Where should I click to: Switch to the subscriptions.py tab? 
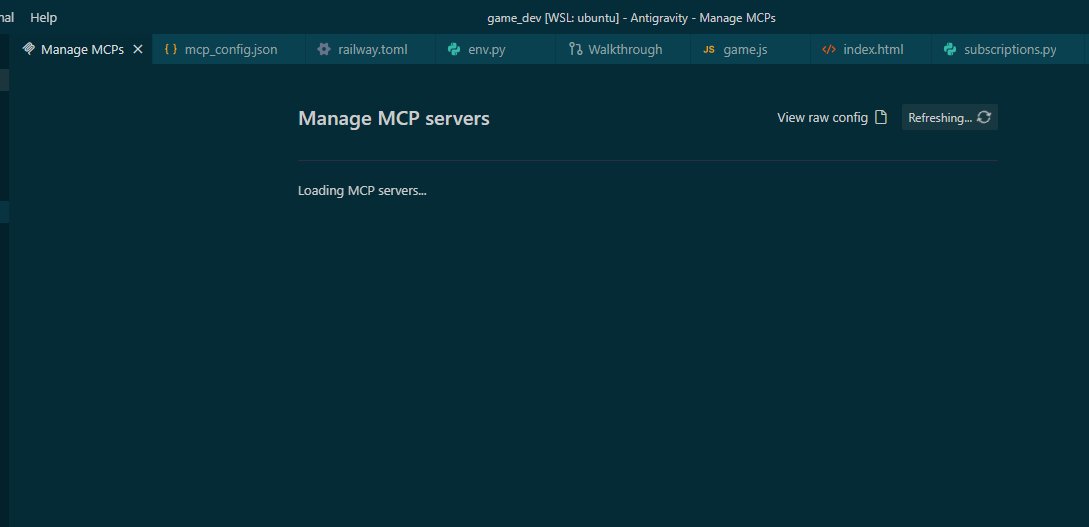(x=1008, y=49)
